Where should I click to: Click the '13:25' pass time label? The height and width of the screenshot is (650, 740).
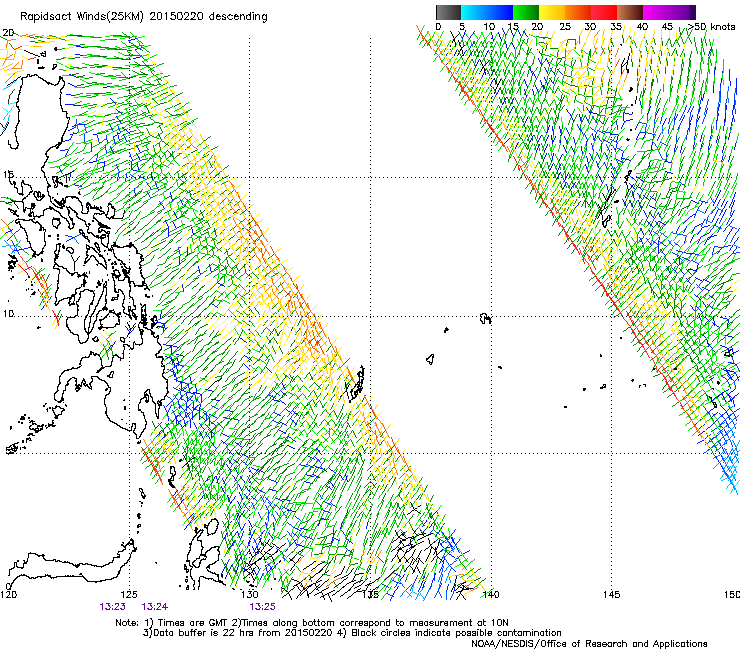point(262,607)
